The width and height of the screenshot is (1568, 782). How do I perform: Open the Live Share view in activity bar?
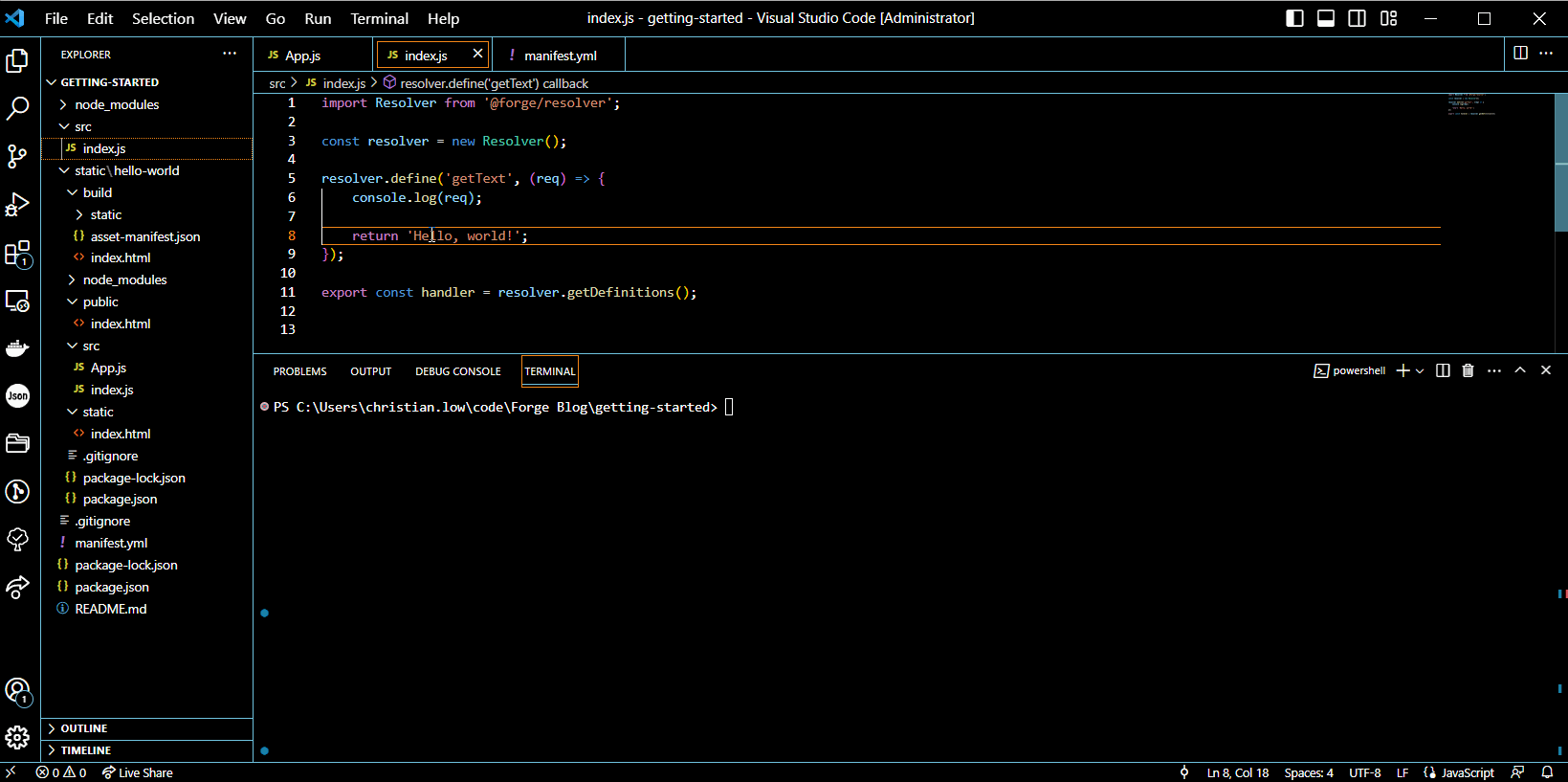click(17, 587)
